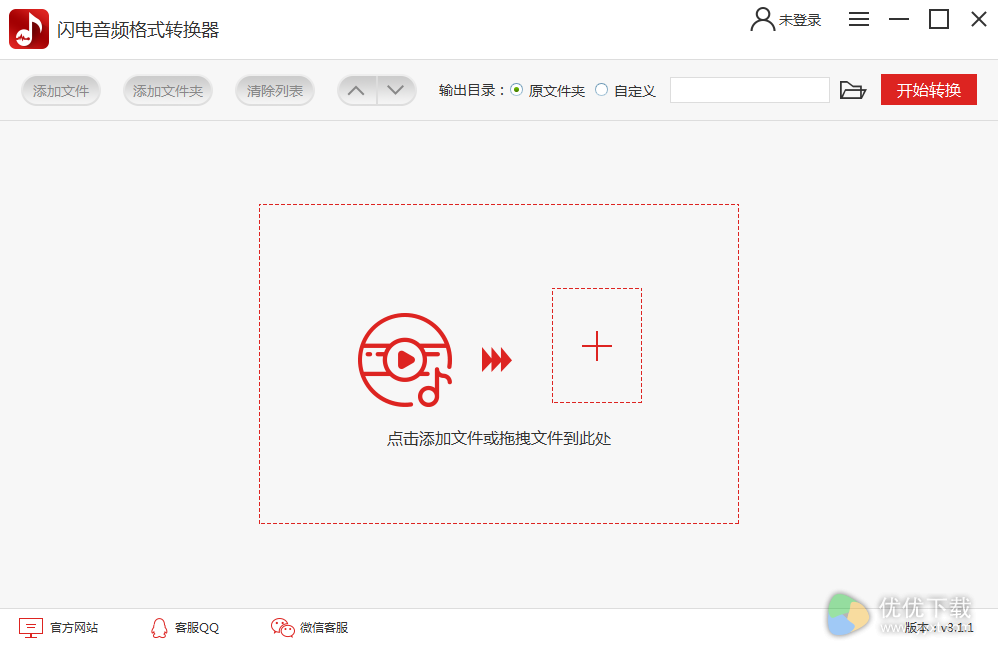The image size is (998, 649).
Task: Click the output directory path field
Action: 750,90
